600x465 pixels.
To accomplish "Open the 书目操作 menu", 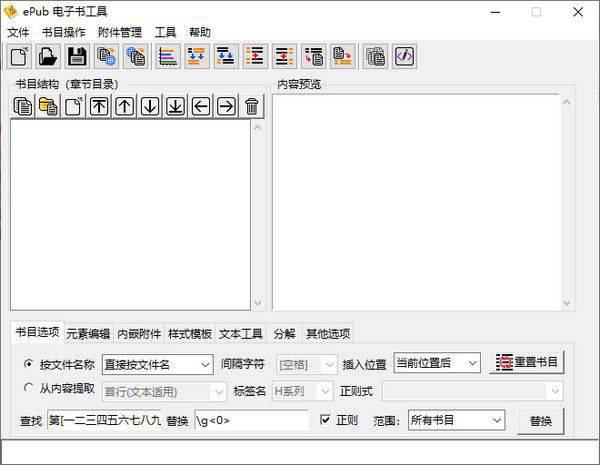I will [64, 32].
